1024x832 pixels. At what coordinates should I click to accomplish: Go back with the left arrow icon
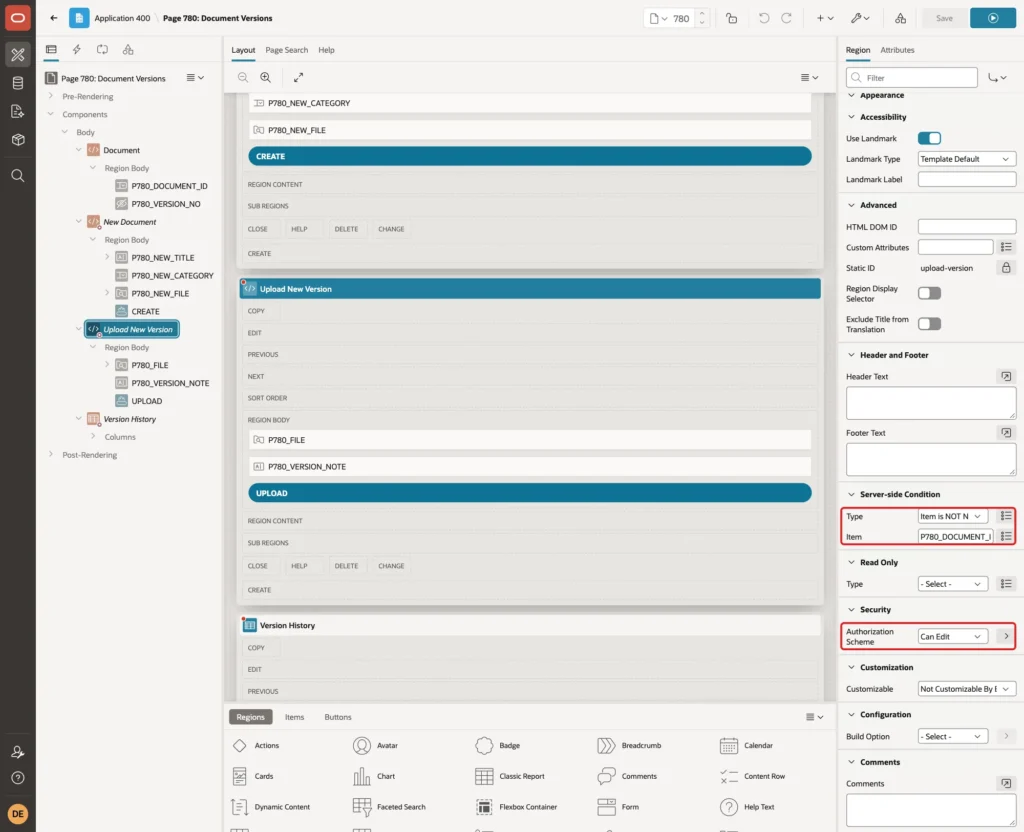(54, 18)
